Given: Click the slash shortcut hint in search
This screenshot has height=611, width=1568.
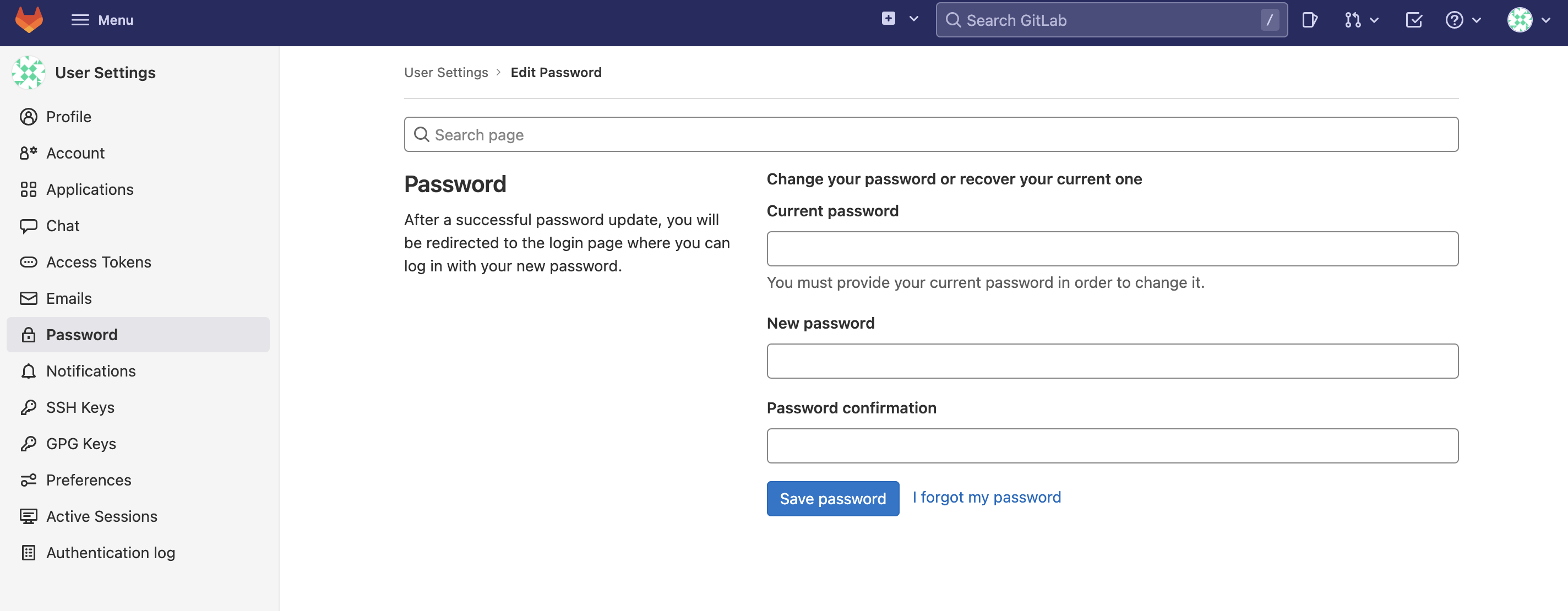Looking at the screenshot, I should [x=1269, y=20].
